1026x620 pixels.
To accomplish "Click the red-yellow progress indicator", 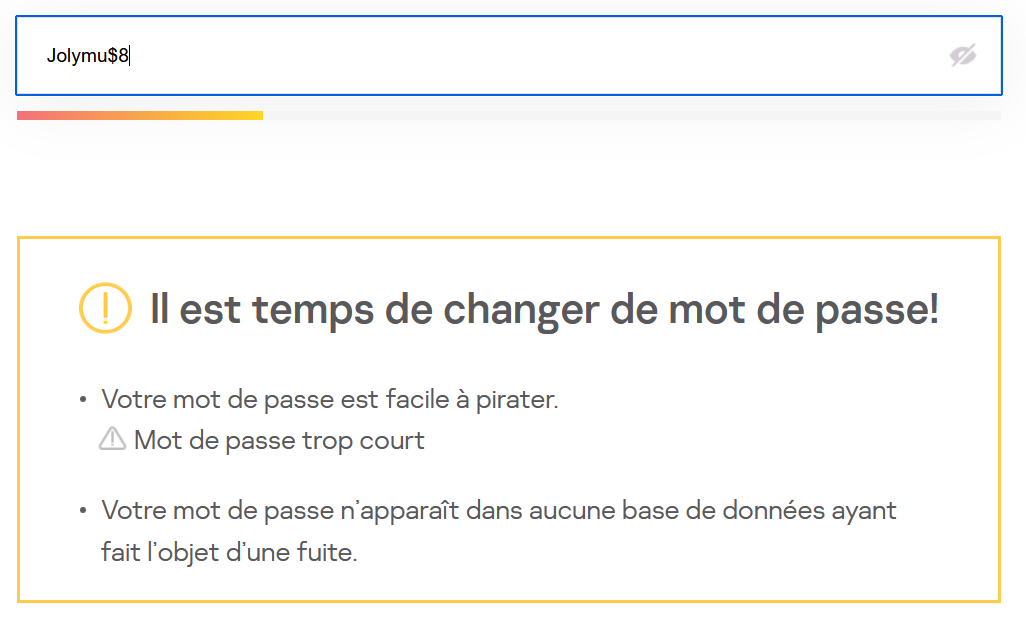I will point(140,115).
